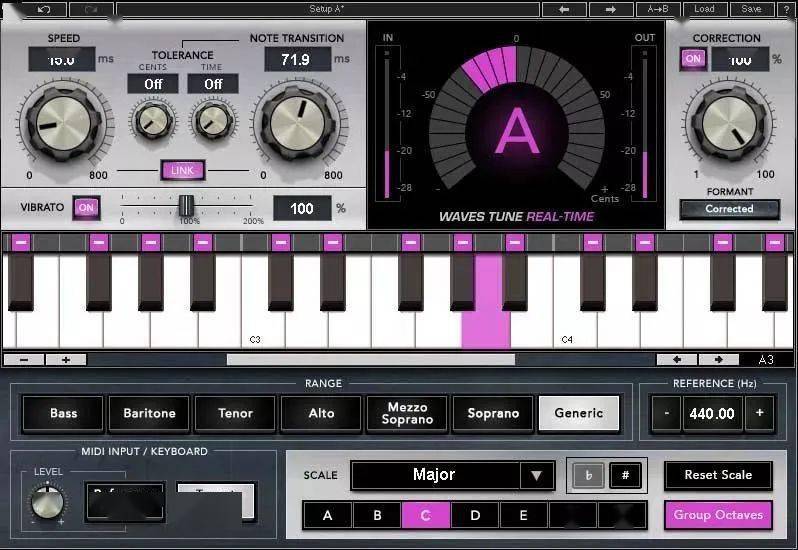The height and width of the screenshot is (550, 798).
Task: Toggle the marker above the A#3 black key
Action: [515, 243]
